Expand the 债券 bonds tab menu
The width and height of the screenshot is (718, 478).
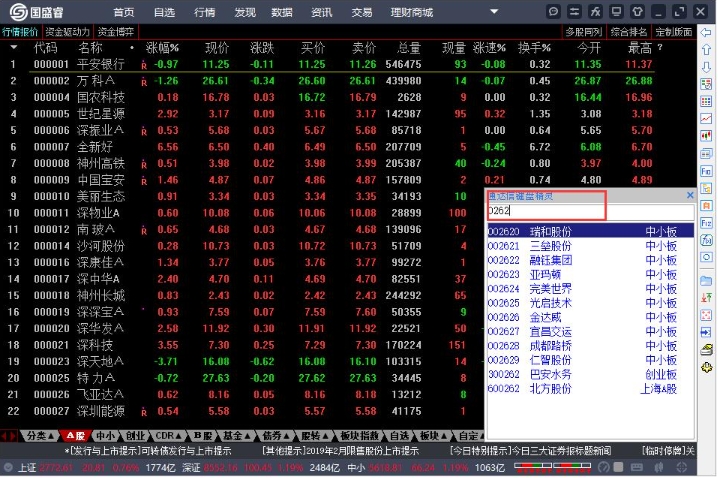(x=276, y=435)
